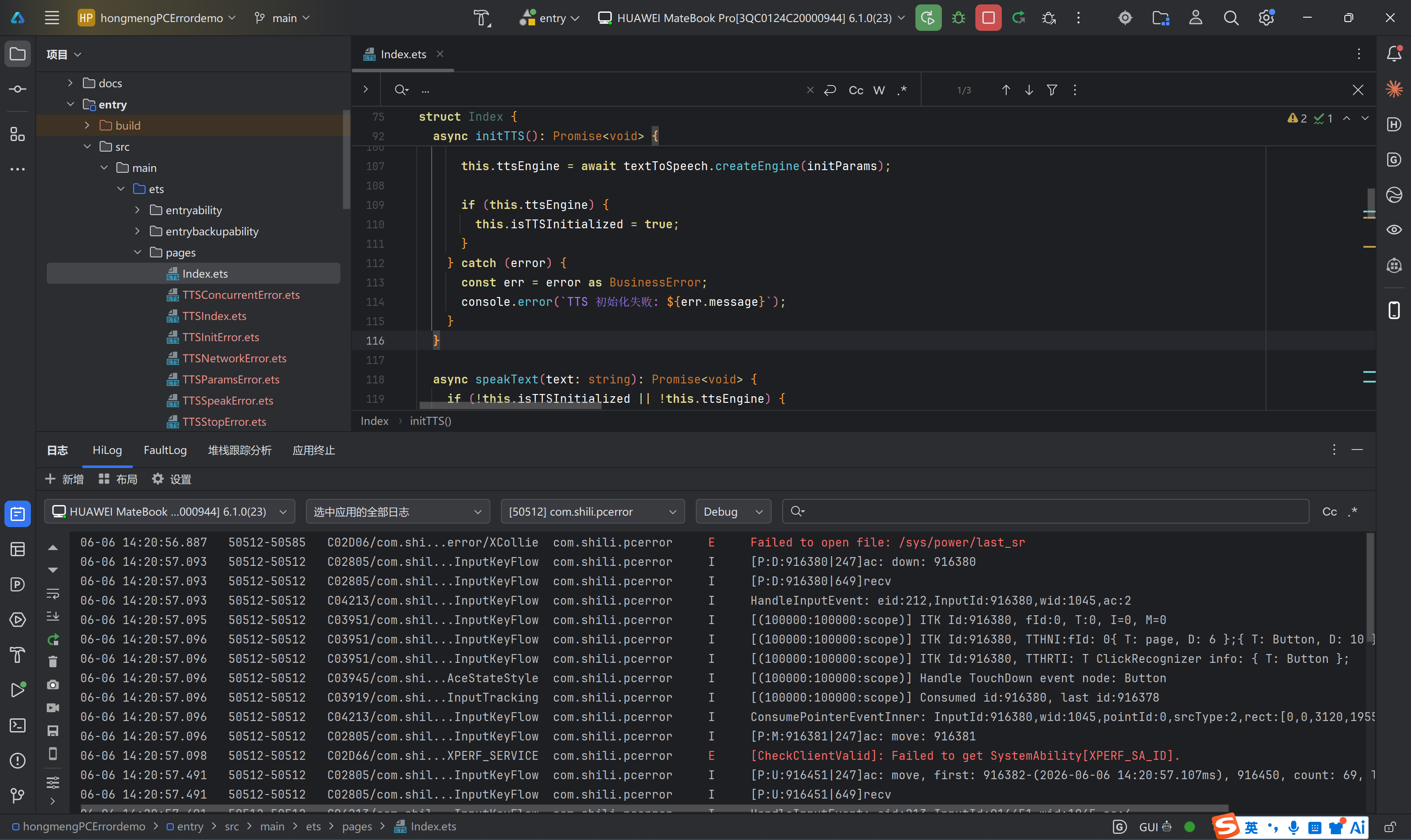1411x840 pixels.
Task: Expand the entryability folder
Action: (x=138, y=210)
